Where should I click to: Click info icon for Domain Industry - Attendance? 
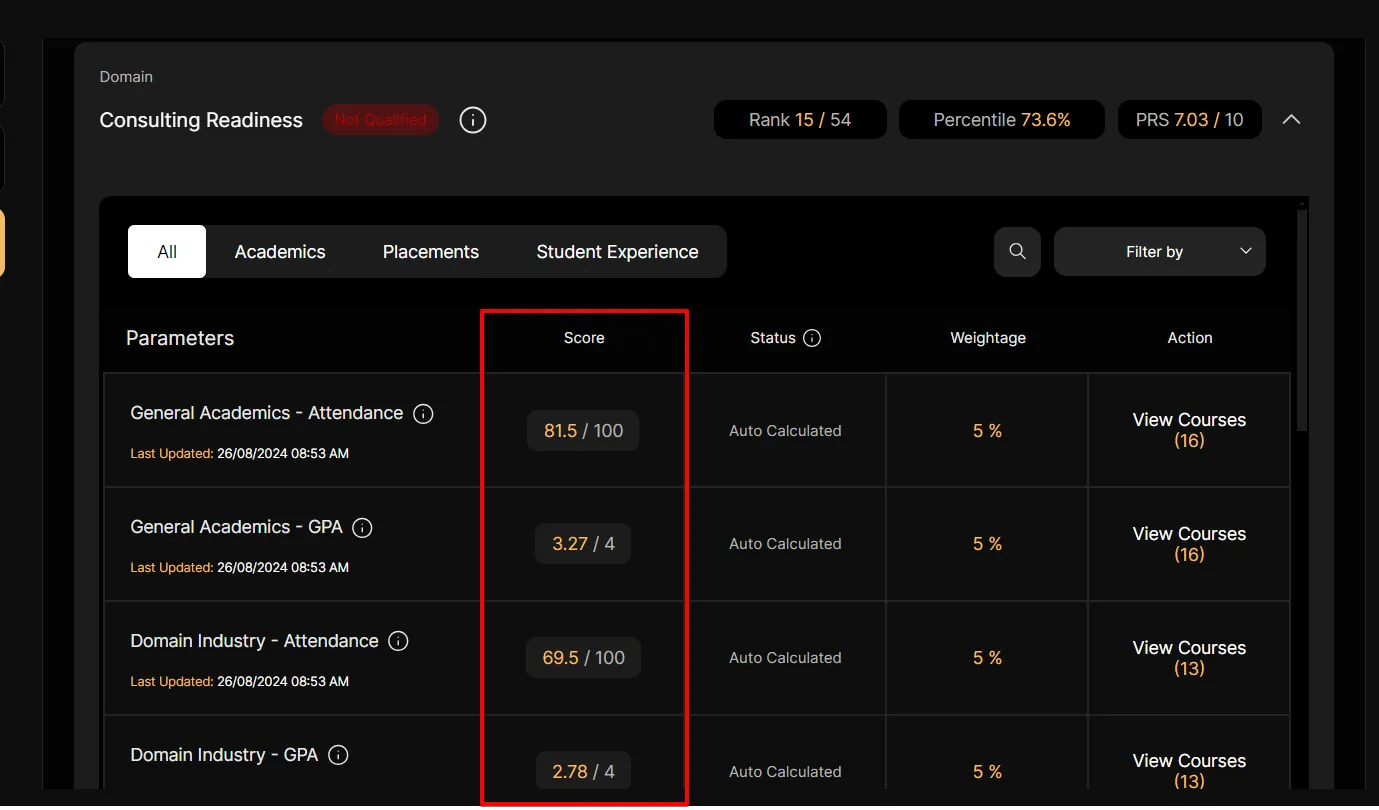[398, 642]
